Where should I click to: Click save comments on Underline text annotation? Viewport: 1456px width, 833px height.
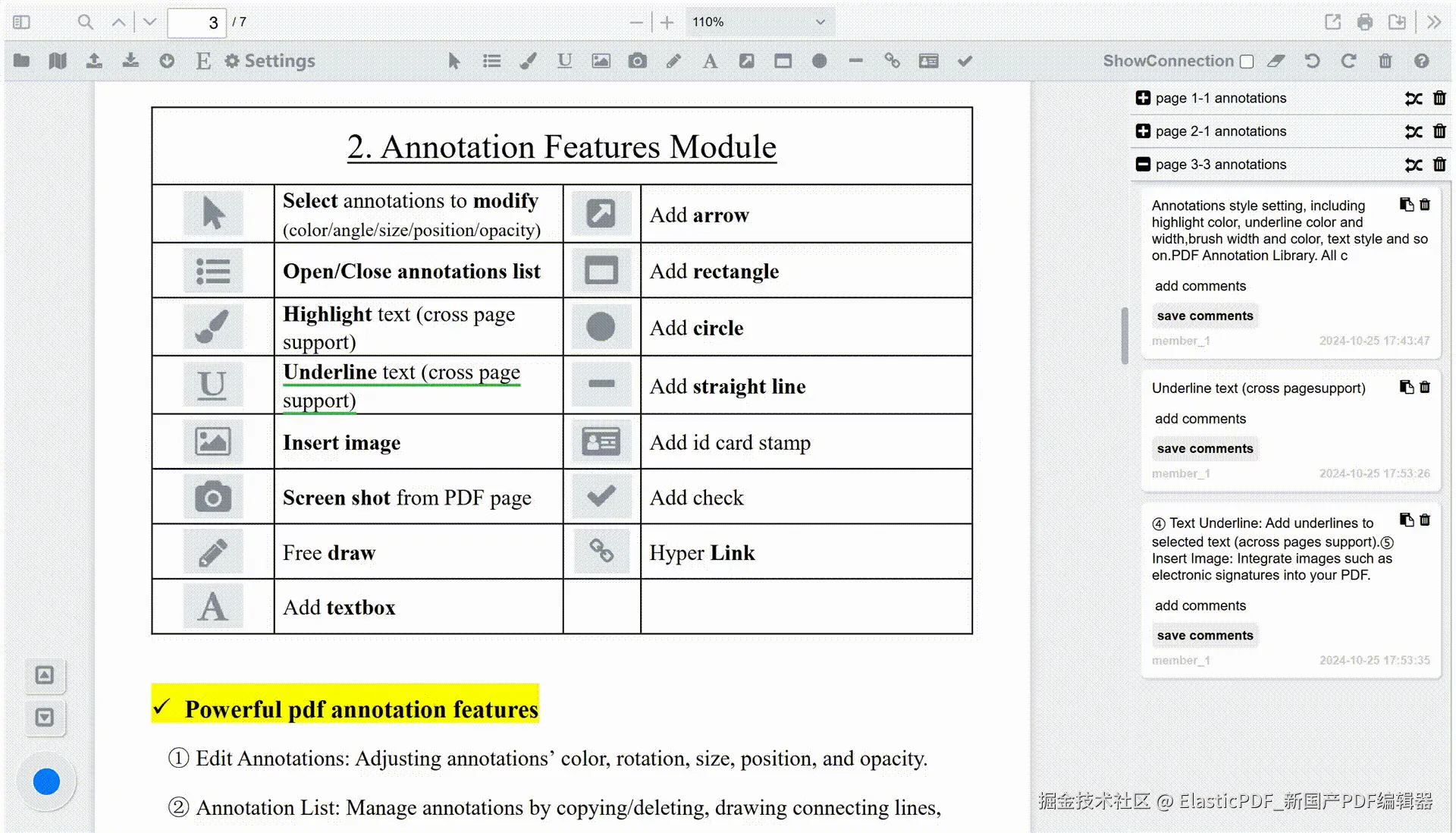pos(1204,448)
